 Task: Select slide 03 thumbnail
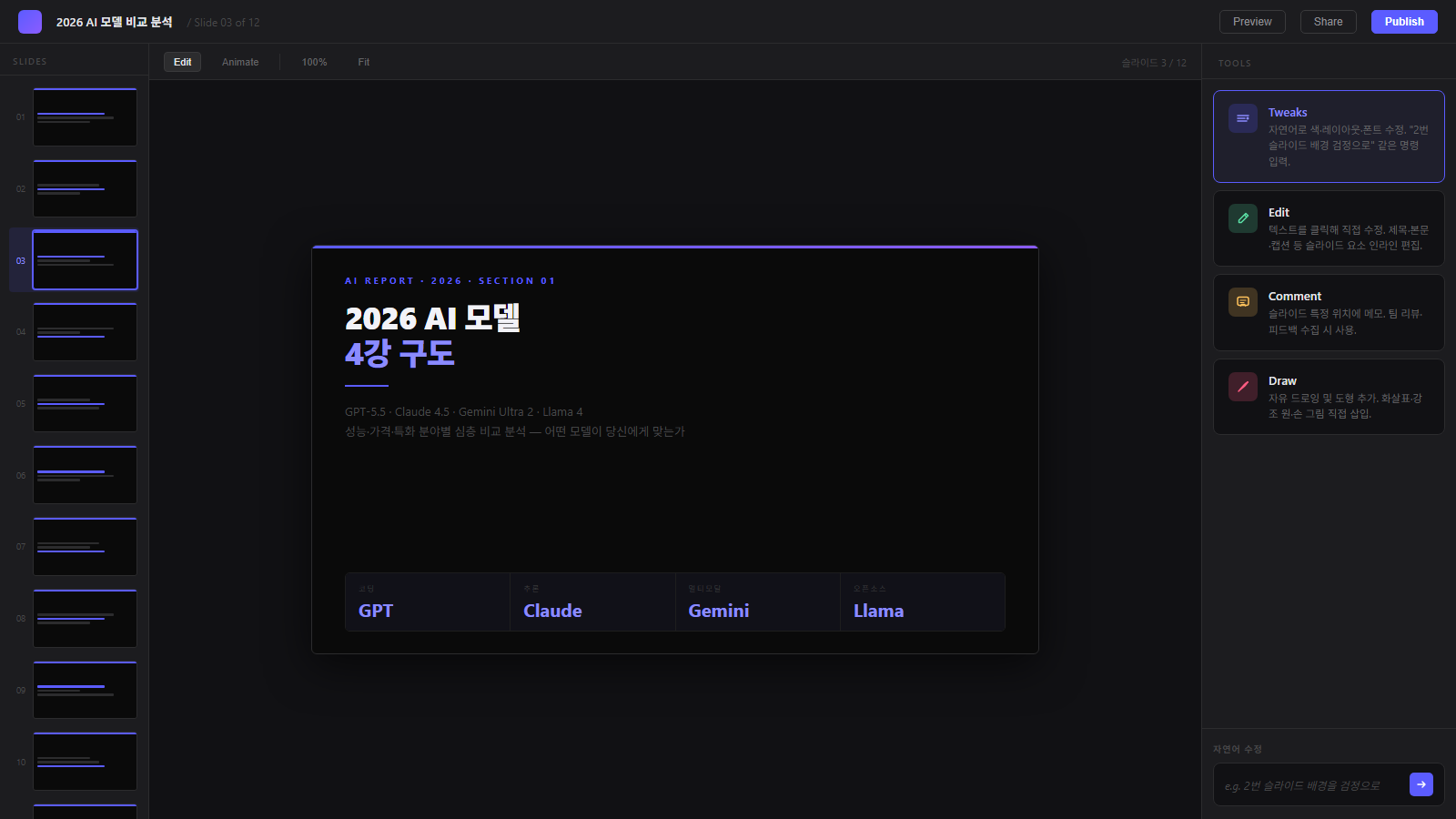tap(85, 260)
